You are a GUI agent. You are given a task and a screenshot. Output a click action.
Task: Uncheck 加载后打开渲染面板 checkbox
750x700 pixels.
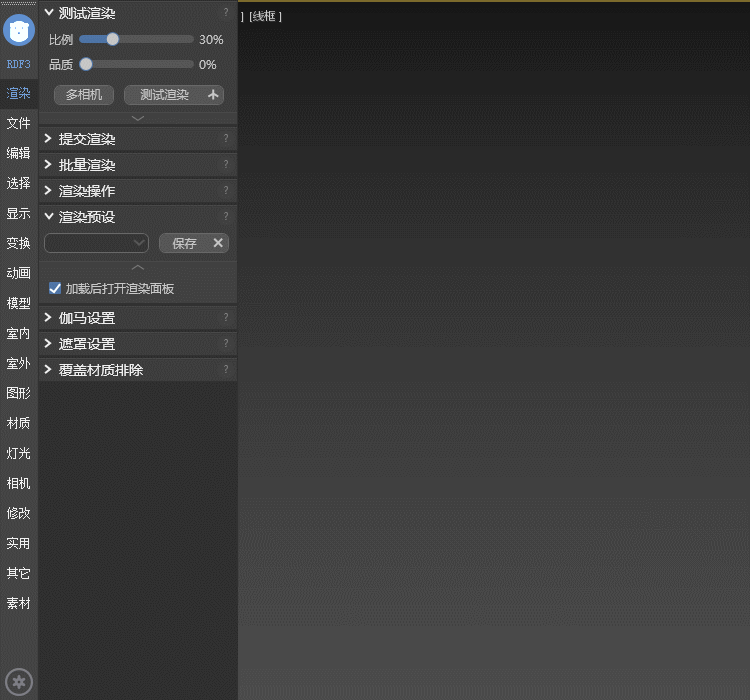(x=55, y=288)
